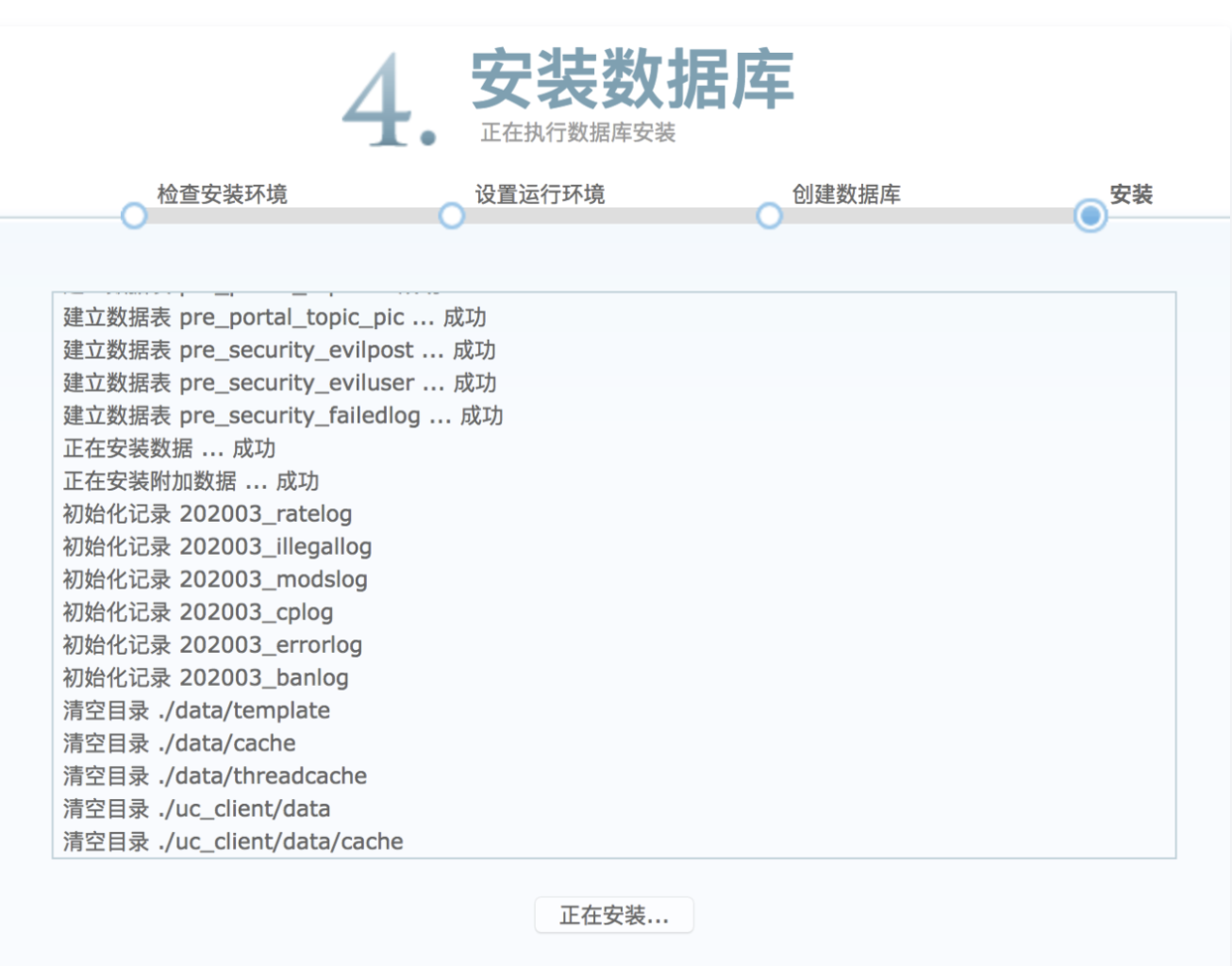
Task: Click log line pre_portal_topic_pic 成功
Action: point(275,318)
